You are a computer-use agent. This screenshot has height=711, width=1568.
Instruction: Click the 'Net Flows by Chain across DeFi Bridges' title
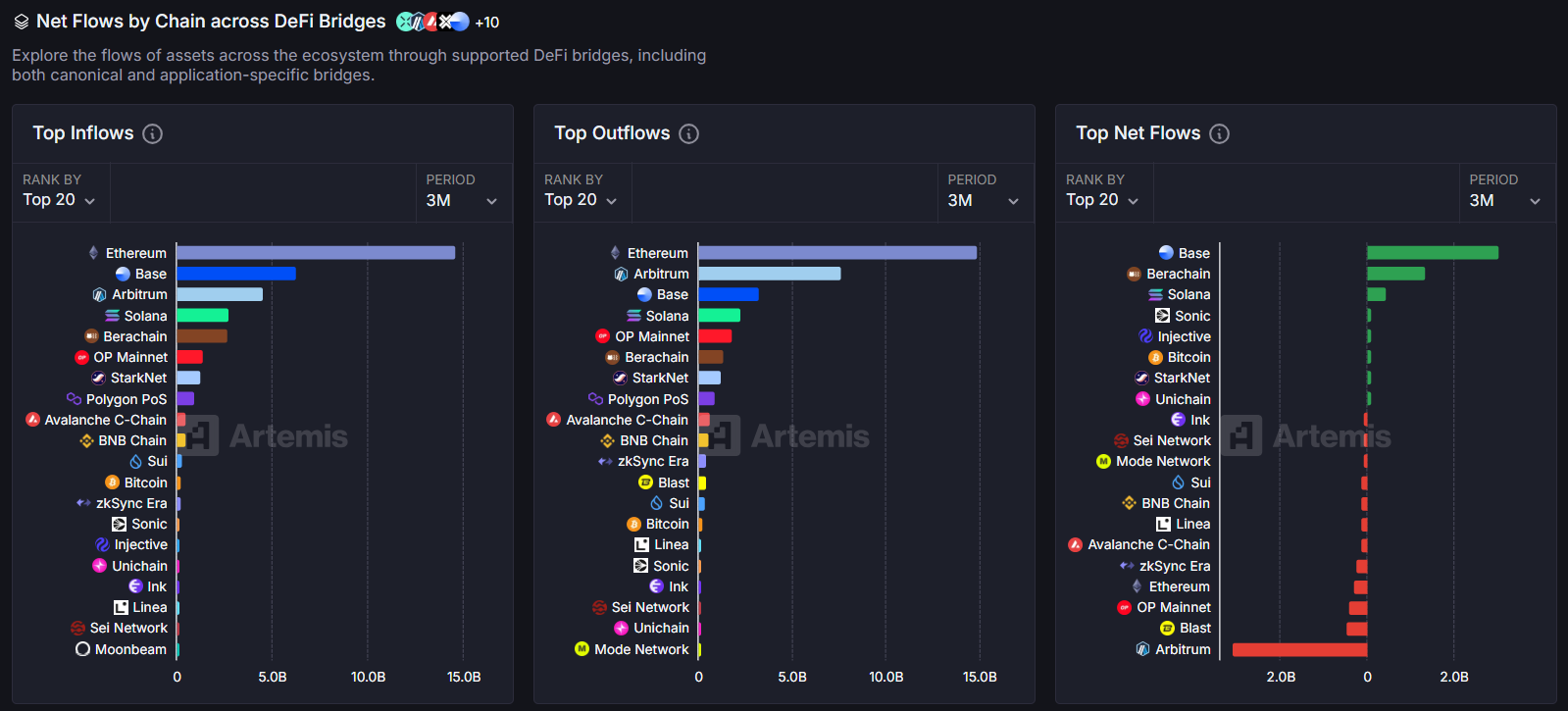point(211,22)
